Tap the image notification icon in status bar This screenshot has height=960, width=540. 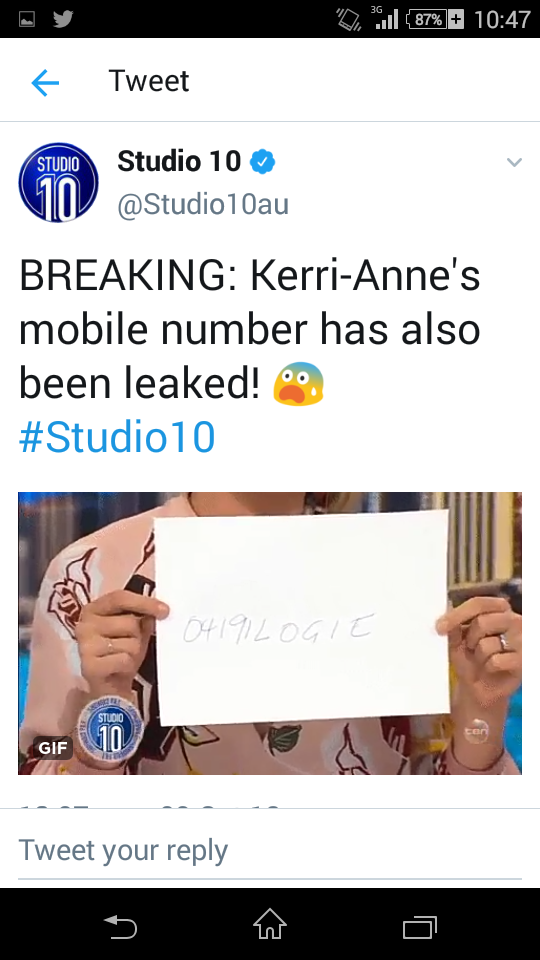27,20
